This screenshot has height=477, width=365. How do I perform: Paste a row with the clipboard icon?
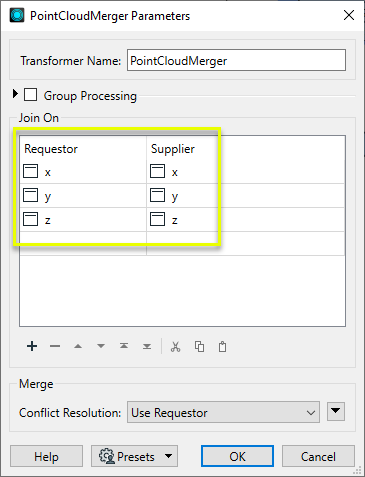(x=222, y=347)
